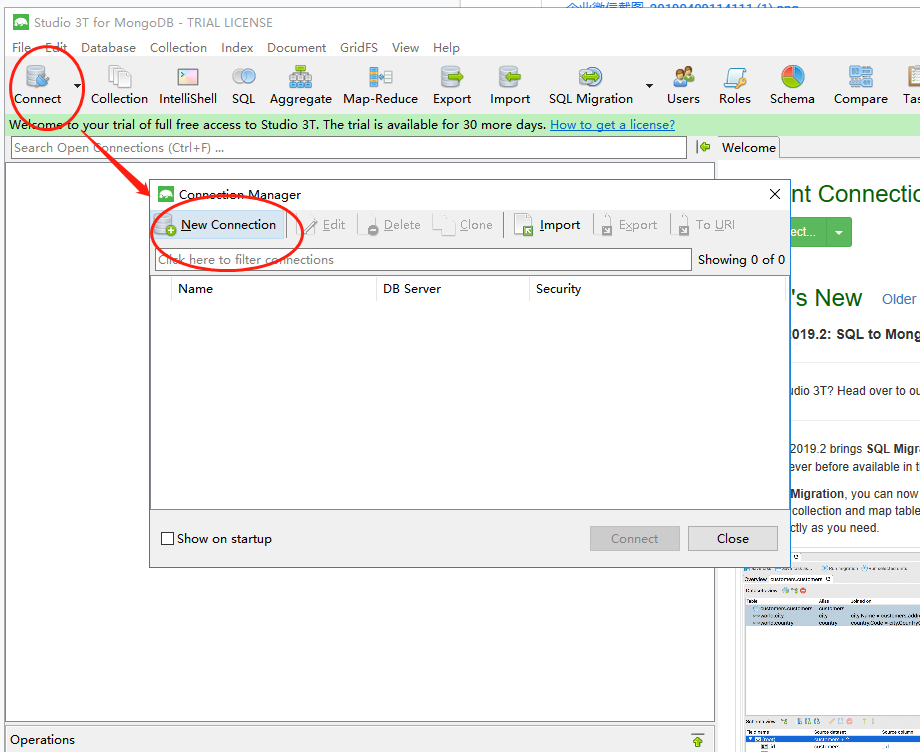
Task: Switch to the Welcome tab
Action: click(x=749, y=148)
